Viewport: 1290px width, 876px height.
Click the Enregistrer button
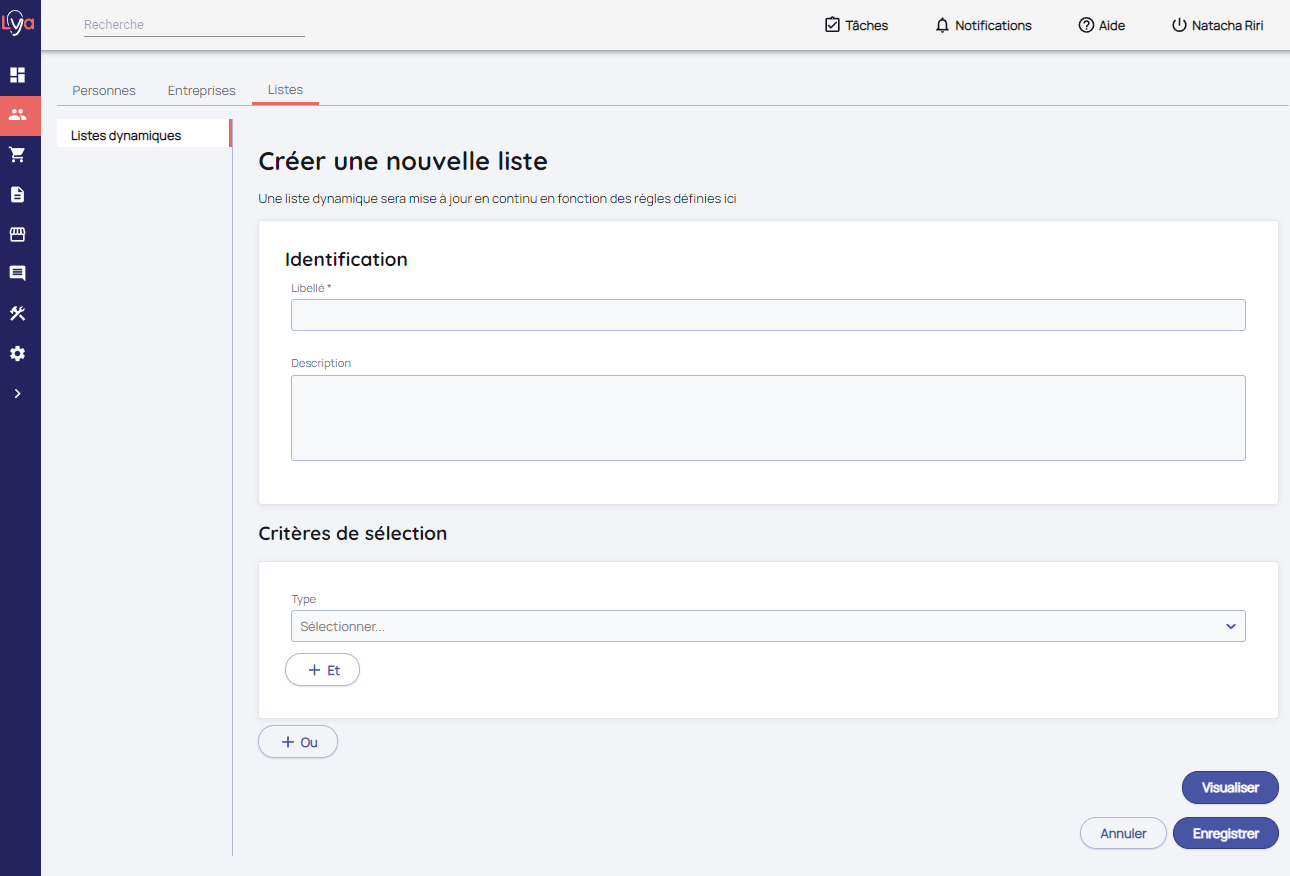click(x=1225, y=833)
